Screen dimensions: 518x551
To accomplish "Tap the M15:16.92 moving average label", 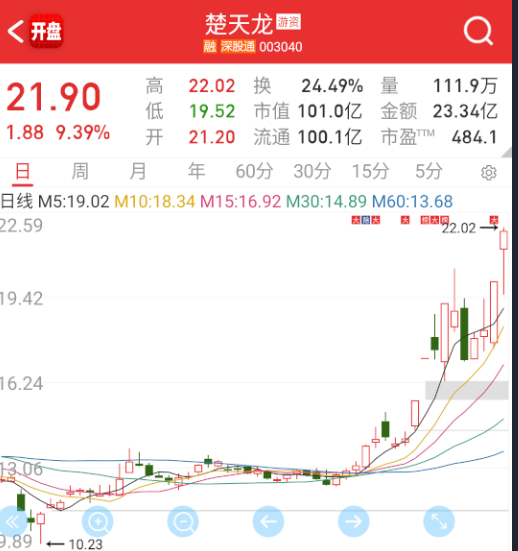I will (x=241, y=202).
